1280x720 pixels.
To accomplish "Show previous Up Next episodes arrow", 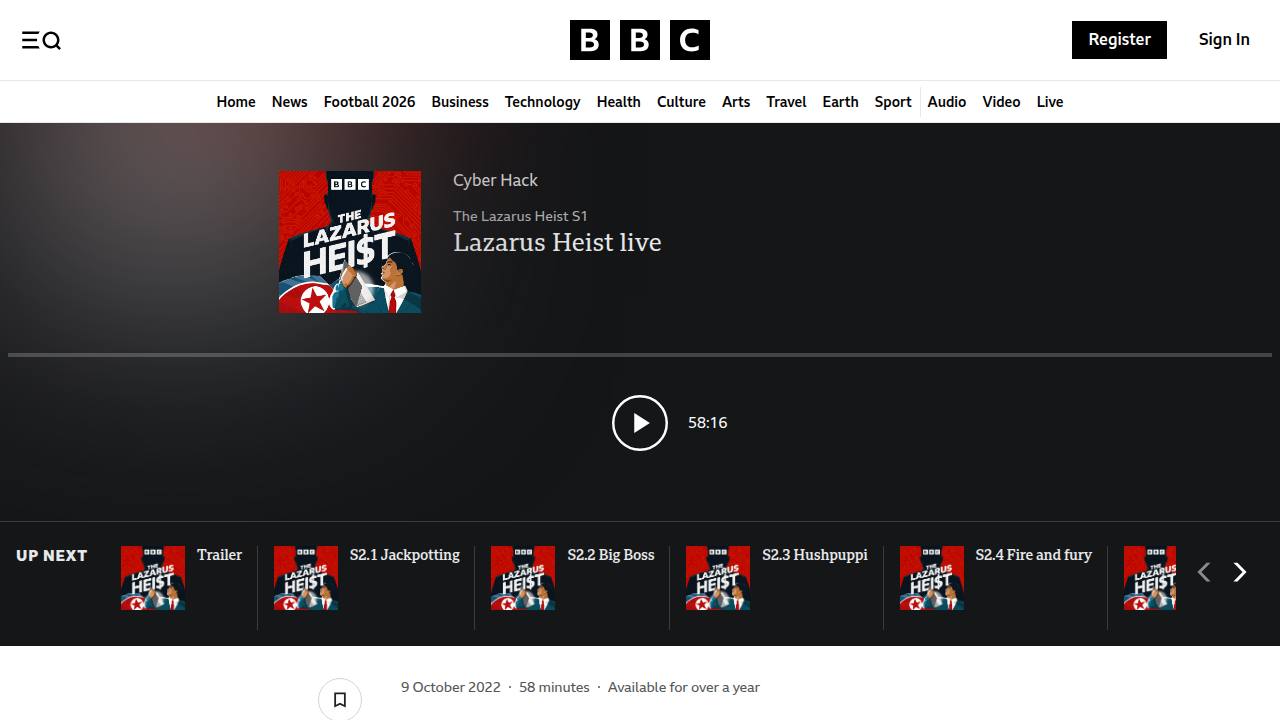I will (x=1204, y=572).
